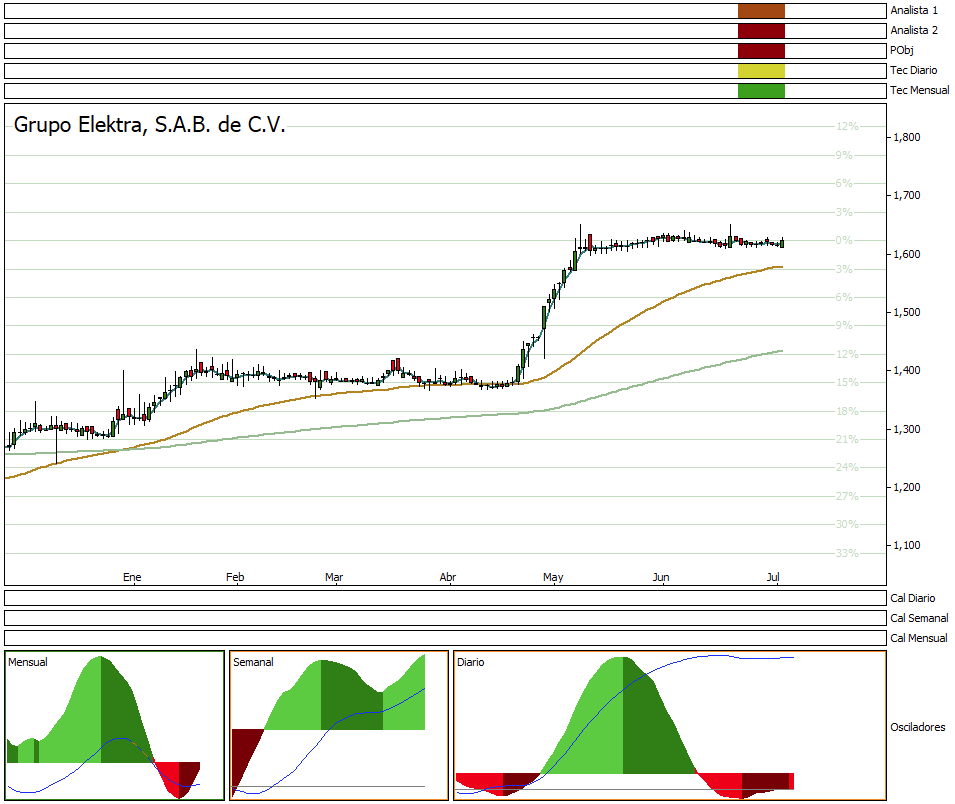Click the Analista 2 dark red block
This screenshot has width=955, height=804.
761,30
